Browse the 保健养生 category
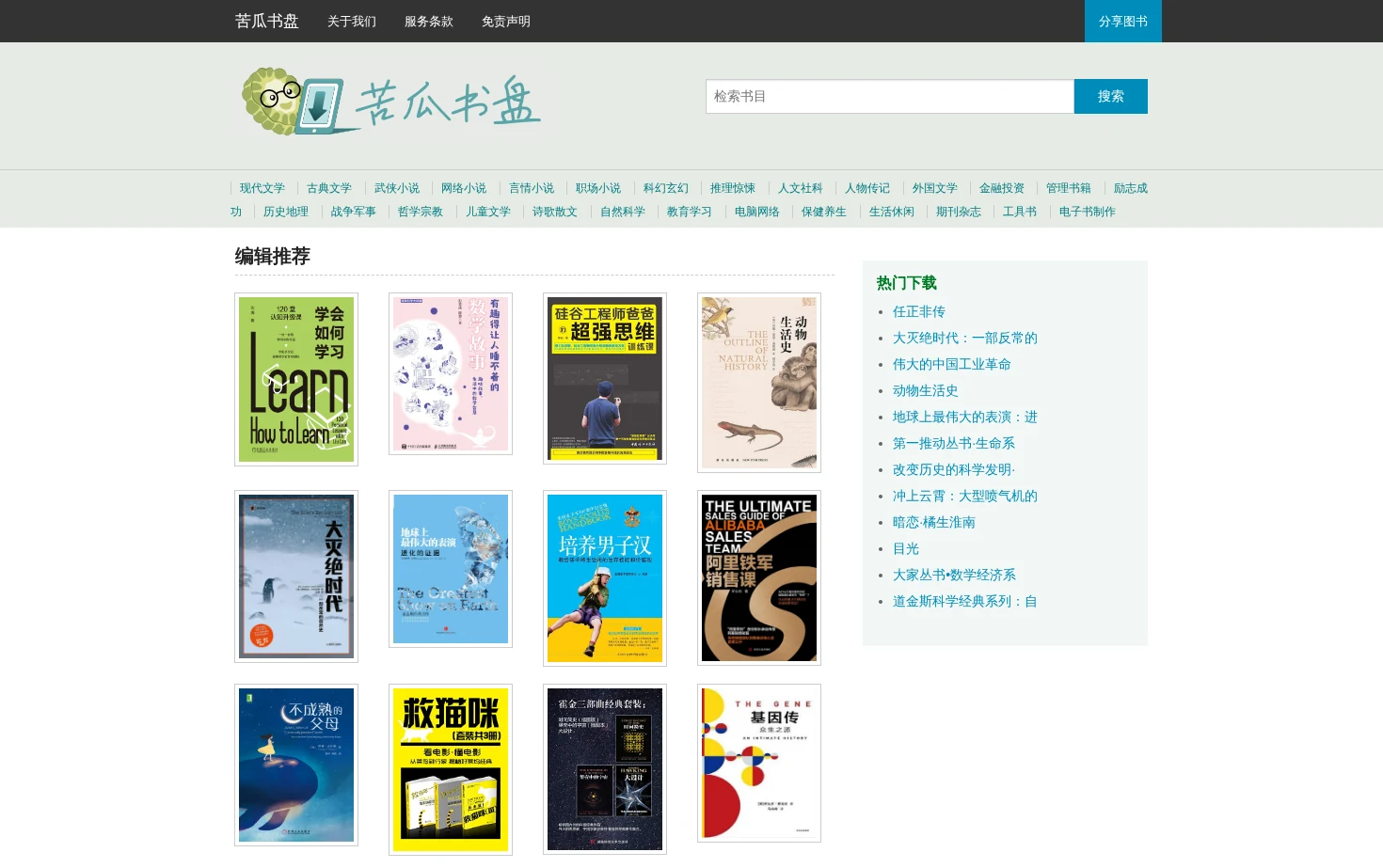Image resolution: width=1383 pixels, height=868 pixels. click(824, 212)
